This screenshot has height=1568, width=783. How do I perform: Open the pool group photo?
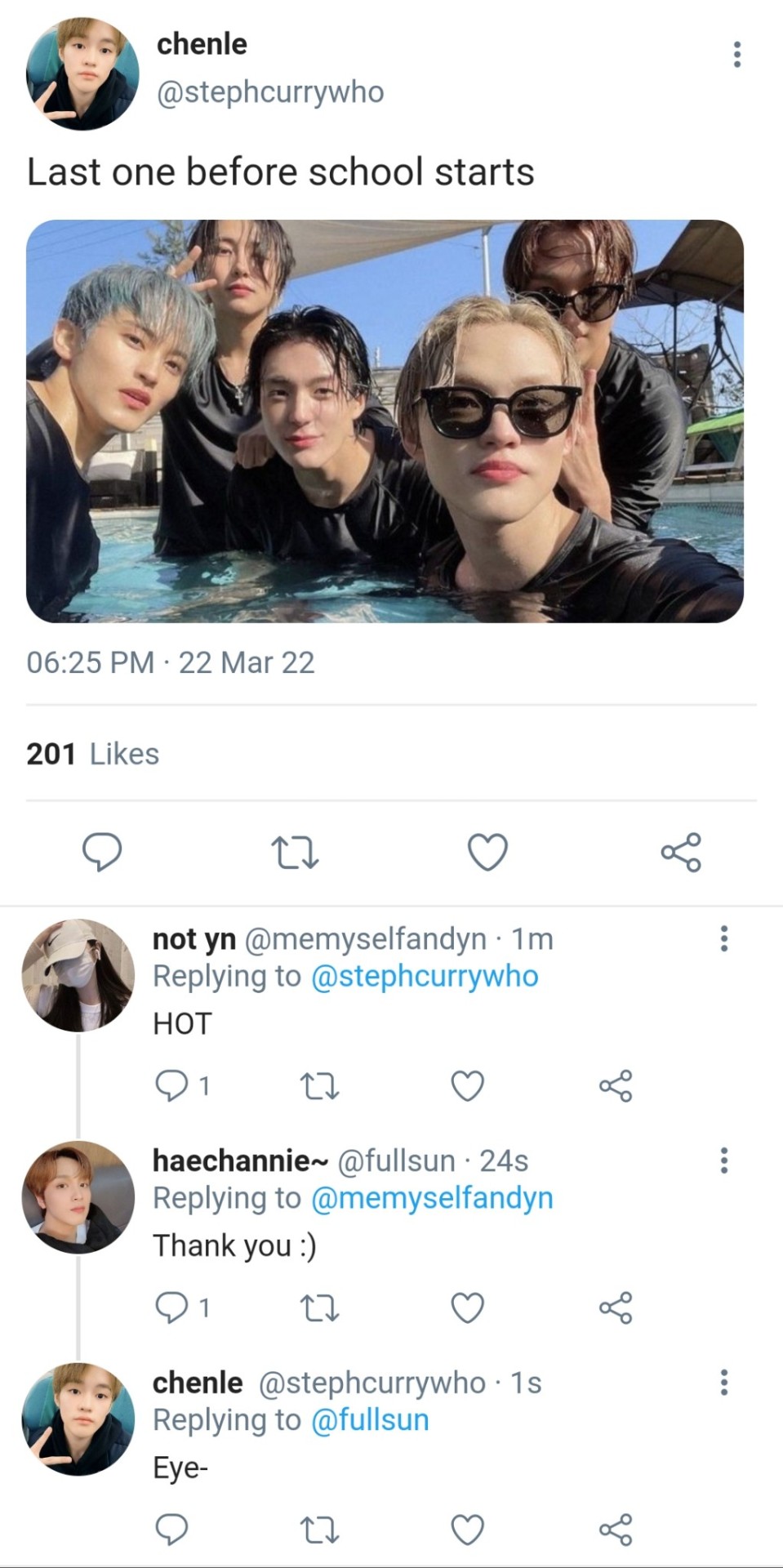385,421
